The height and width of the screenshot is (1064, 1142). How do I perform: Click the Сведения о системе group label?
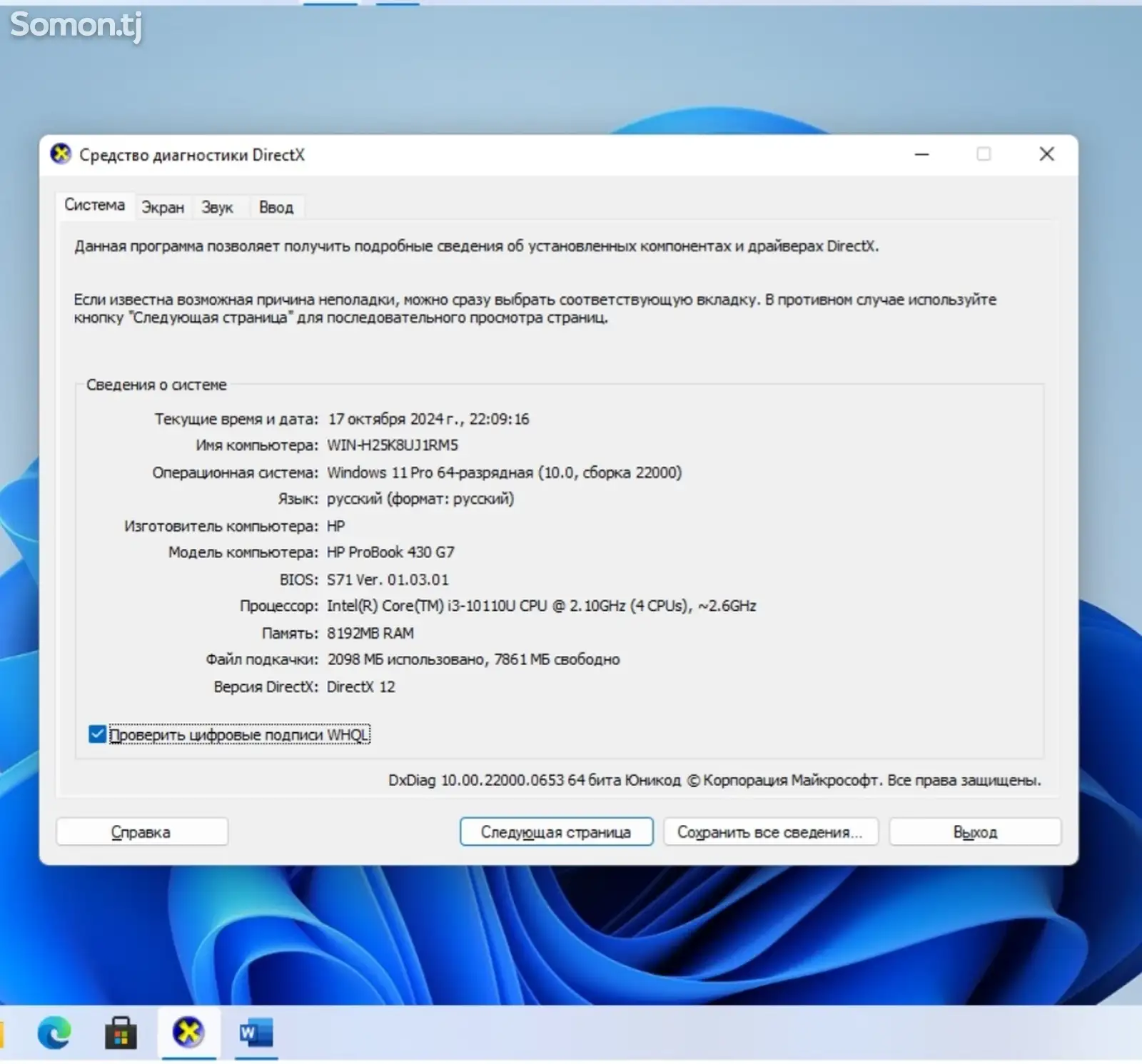tap(156, 385)
